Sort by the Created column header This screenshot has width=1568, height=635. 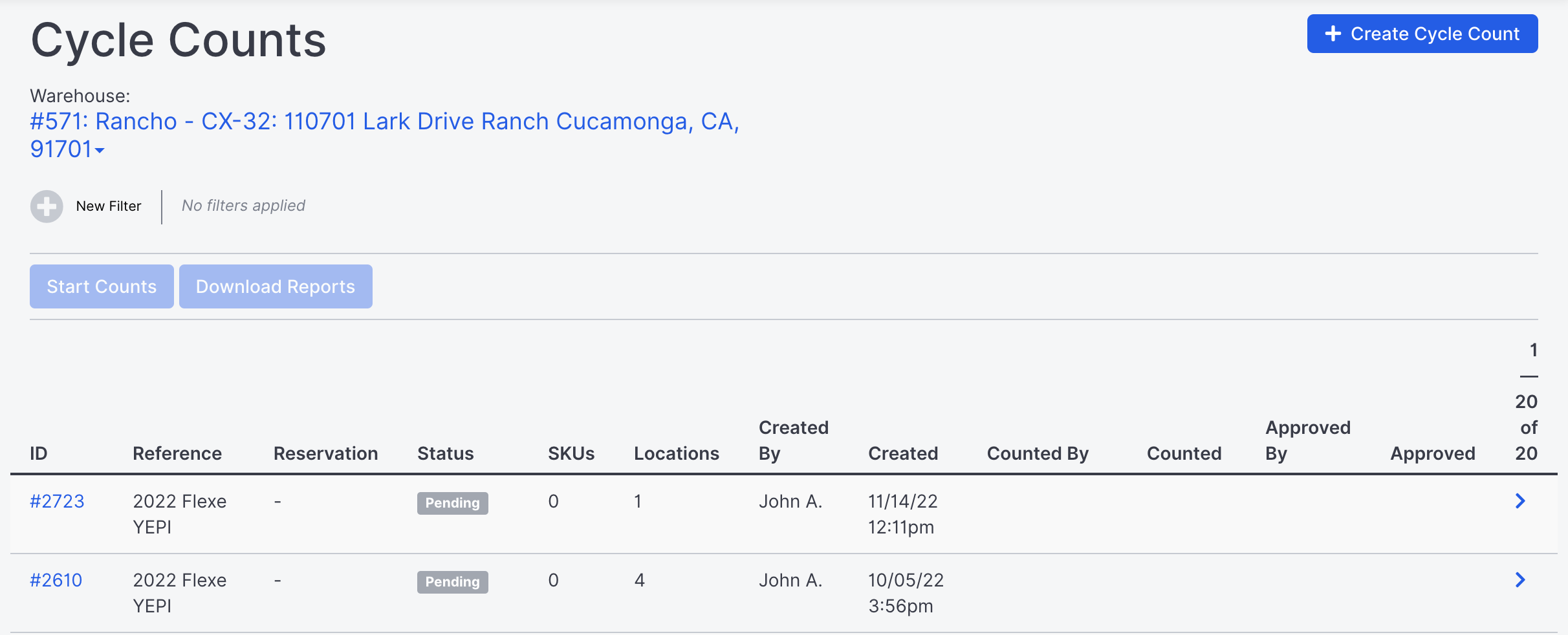[x=903, y=453]
